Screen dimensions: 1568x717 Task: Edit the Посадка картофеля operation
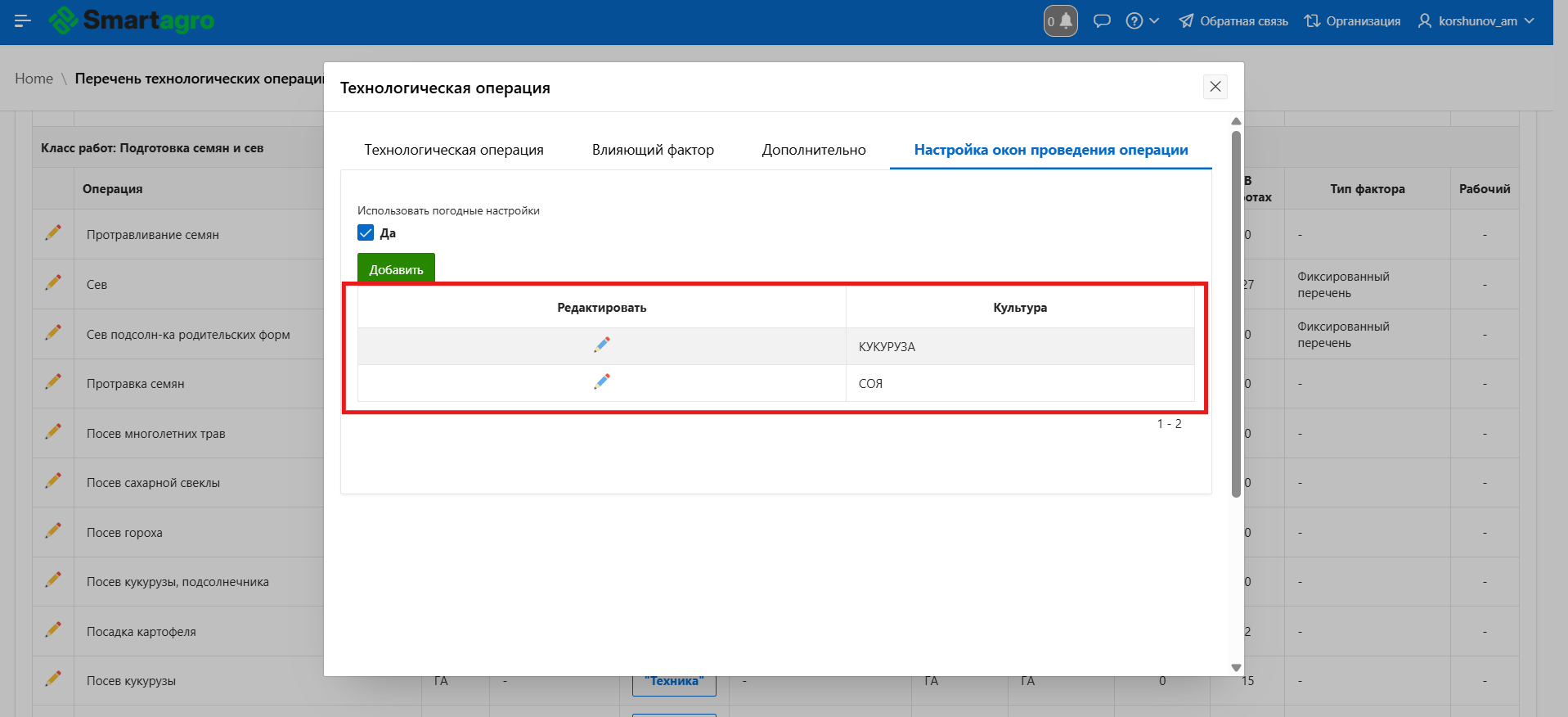[53, 630]
